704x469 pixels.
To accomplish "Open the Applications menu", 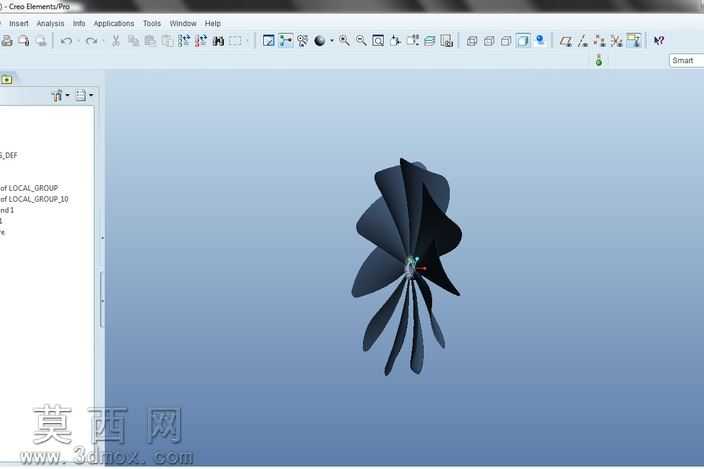I will 114,23.
